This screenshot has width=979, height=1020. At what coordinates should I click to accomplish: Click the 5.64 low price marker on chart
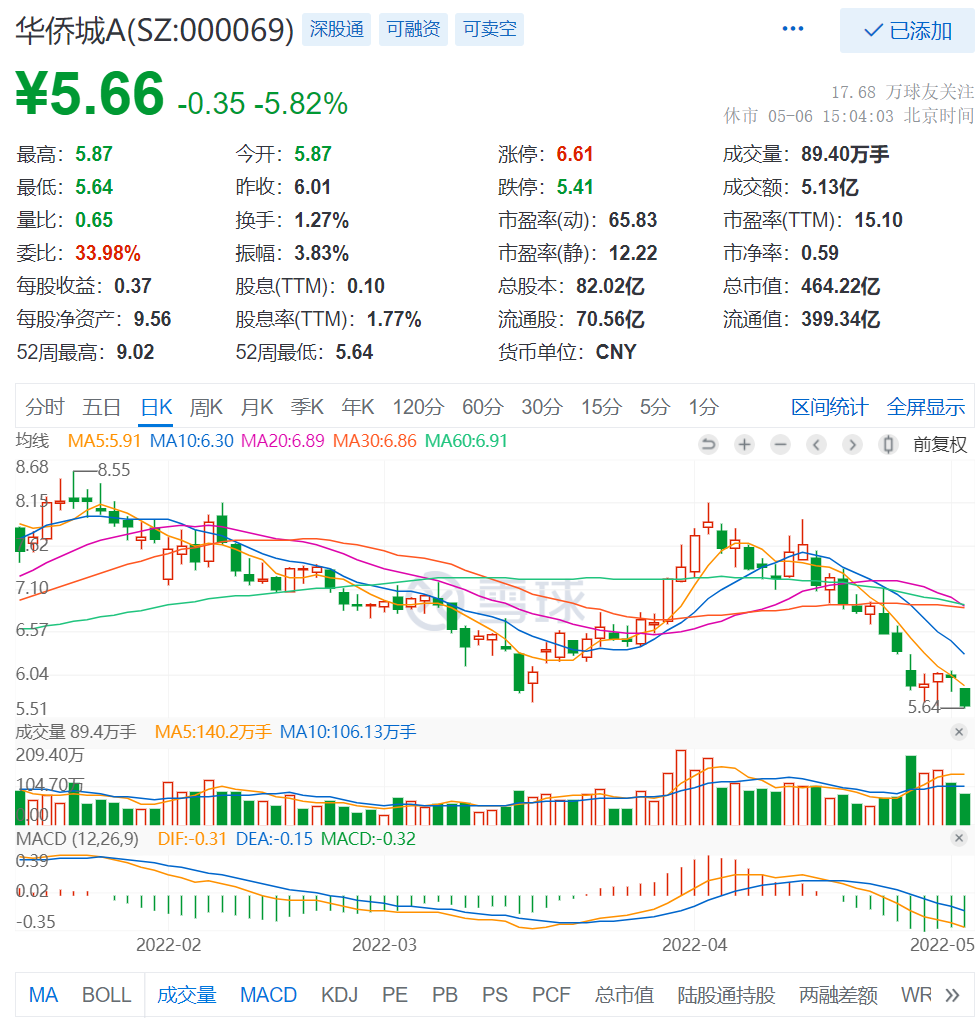[924, 707]
